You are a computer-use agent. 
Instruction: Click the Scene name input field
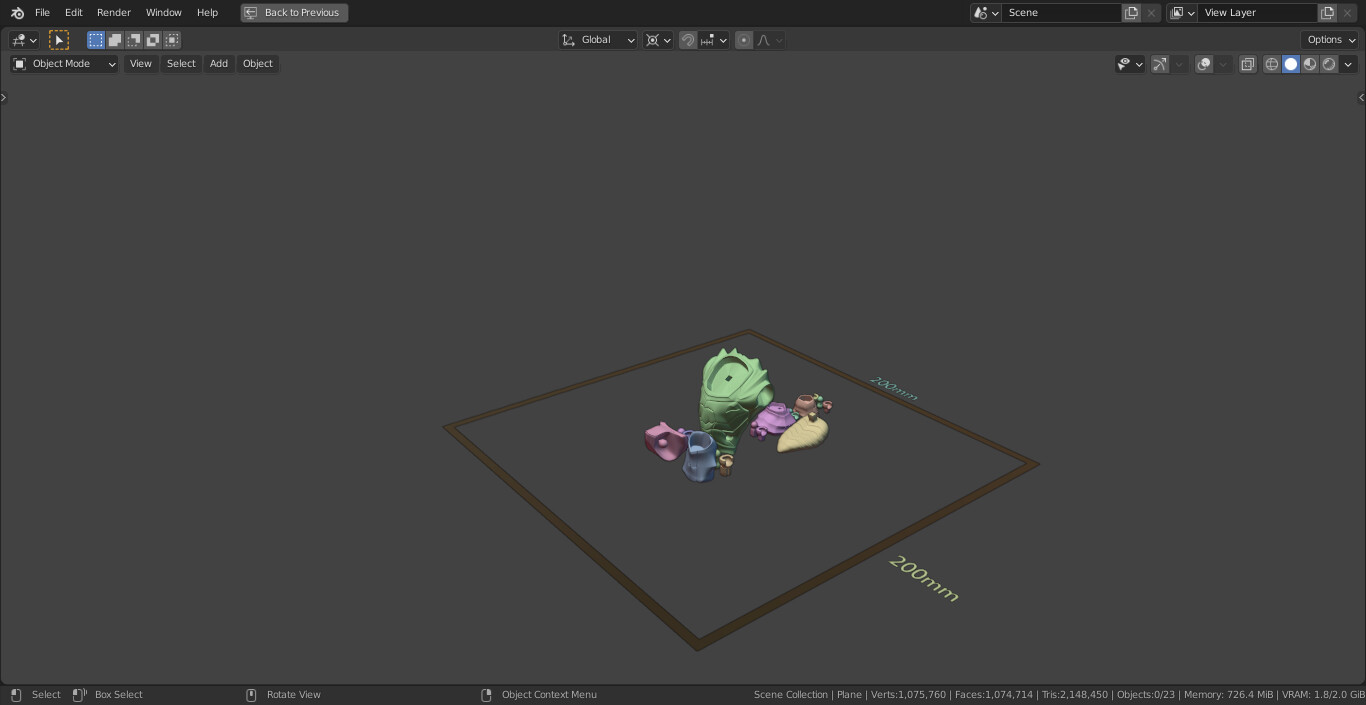click(x=1062, y=13)
